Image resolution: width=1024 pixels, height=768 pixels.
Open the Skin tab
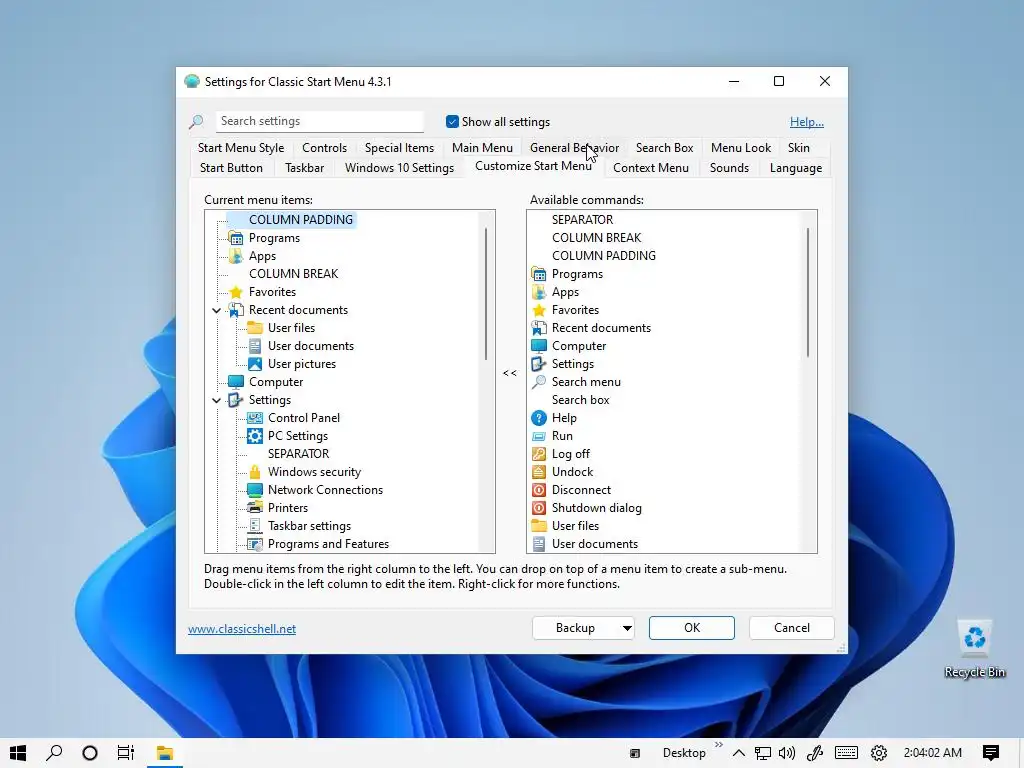coord(798,148)
